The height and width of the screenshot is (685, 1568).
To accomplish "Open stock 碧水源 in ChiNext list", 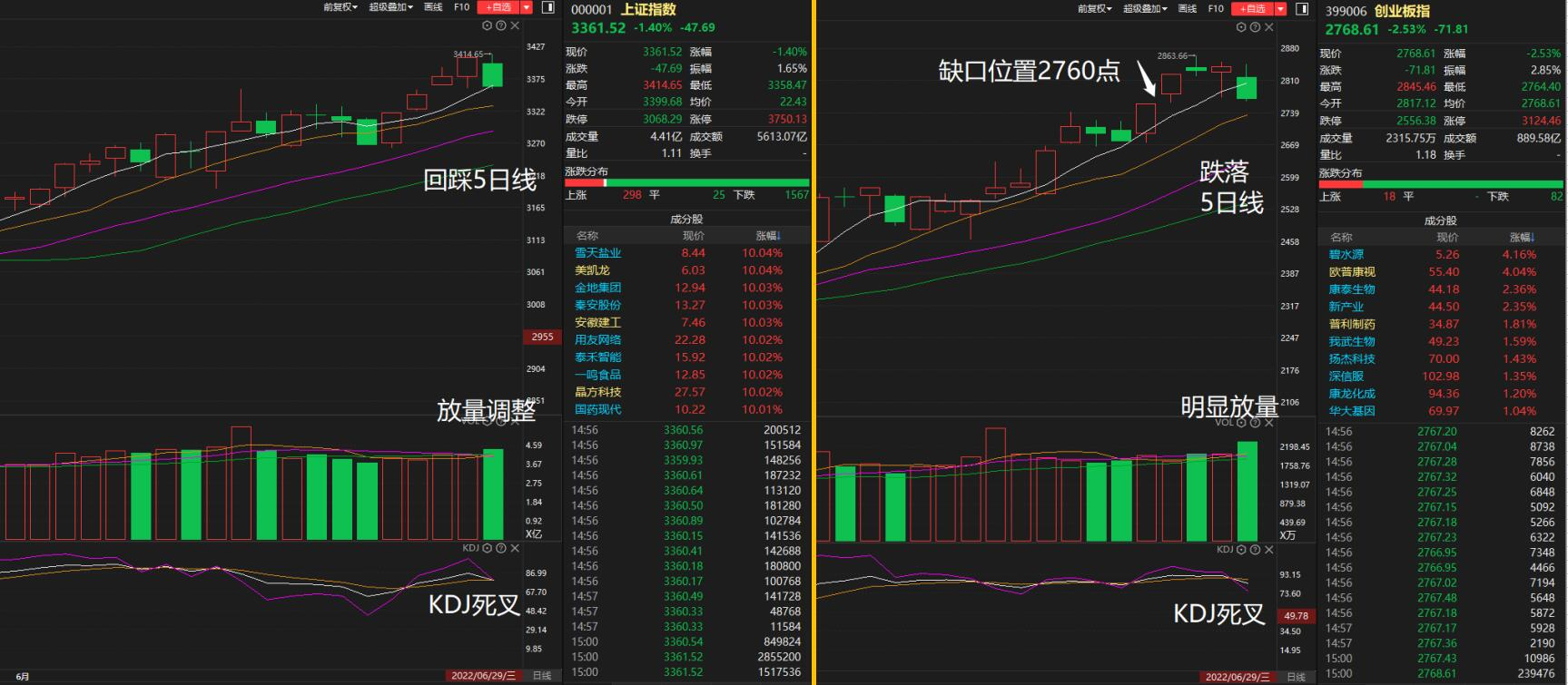I will click(x=1346, y=255).
